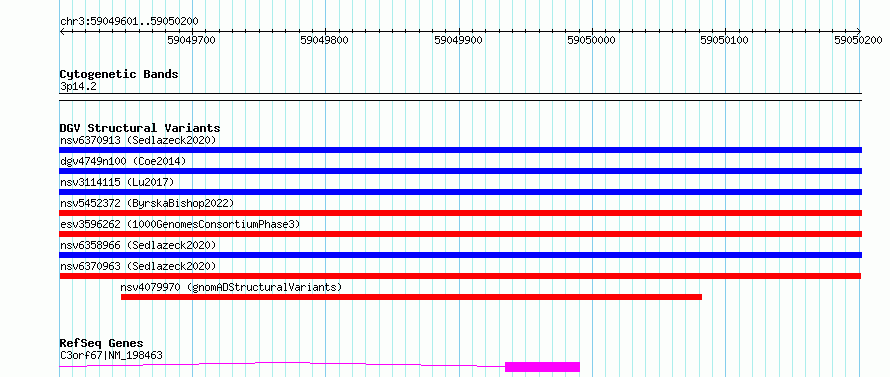The height and width of the screenshot is (377, 890).
Task: Open the nsv3114115 (Lu2017) label
Action: point(117,182)
